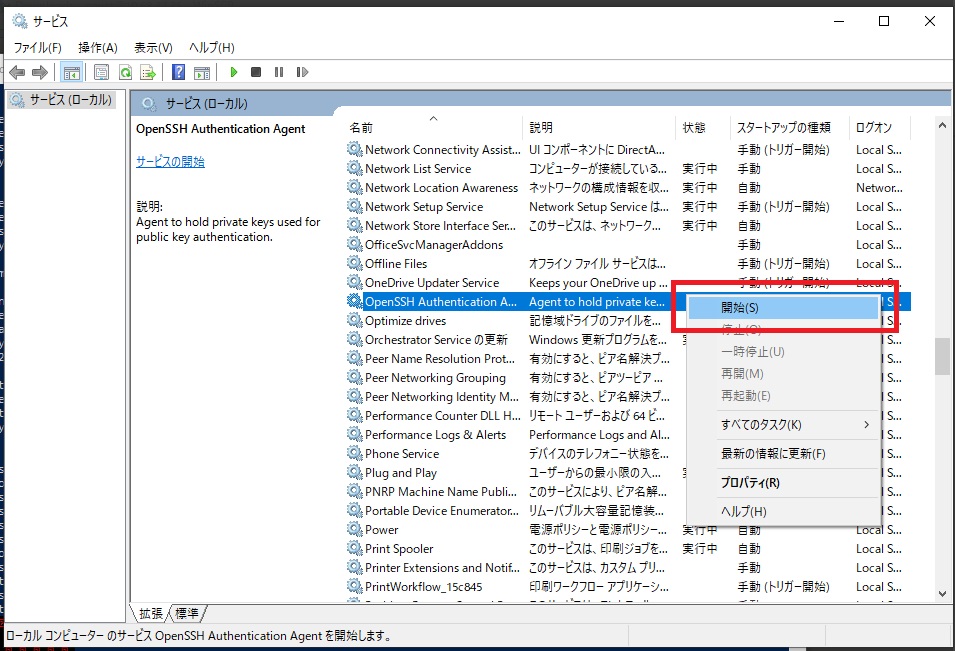Select Network Setup Service gear icon
Viewport: 955px width, 651px height.
(354, 206)
